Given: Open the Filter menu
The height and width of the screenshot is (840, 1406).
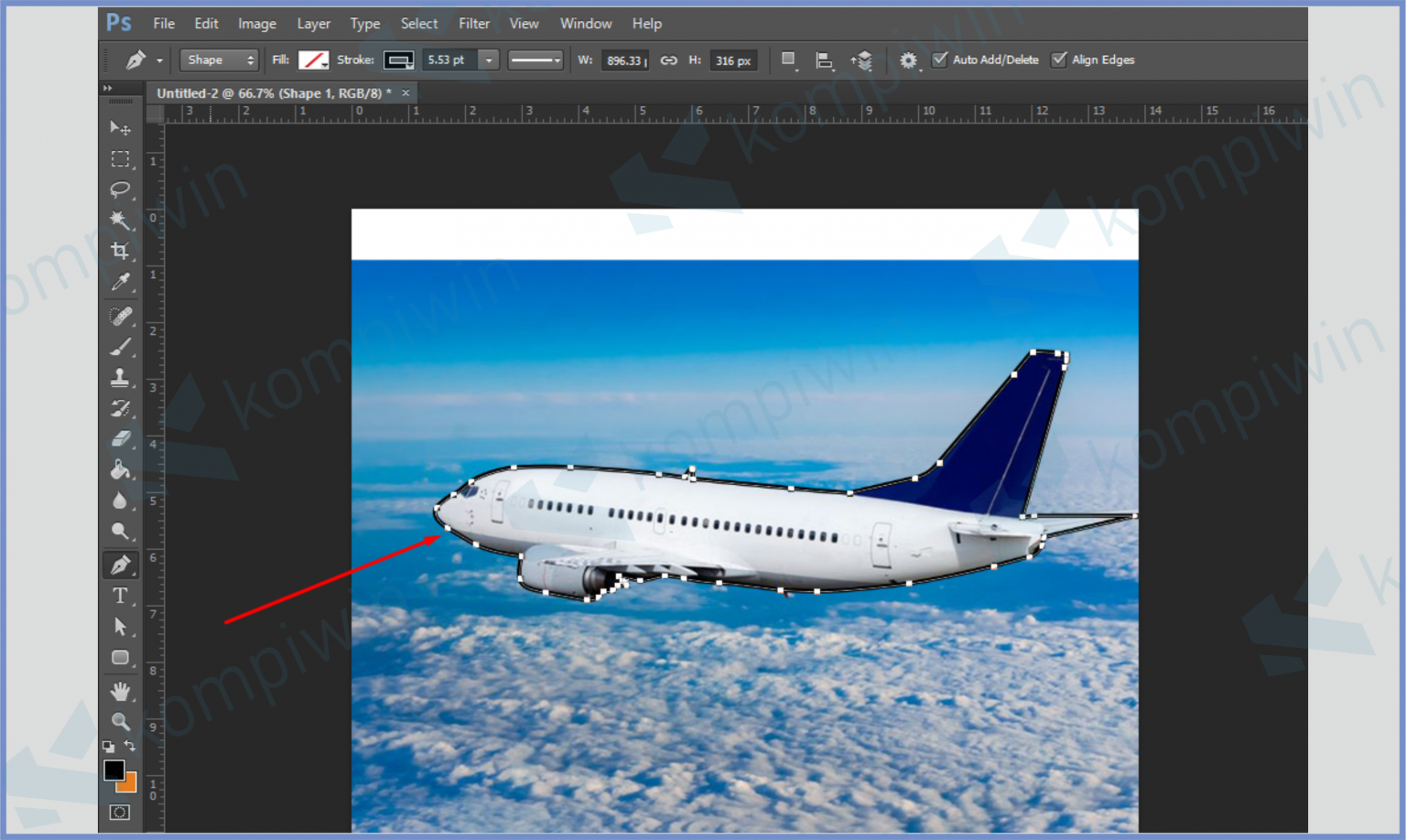Looking at the screenshot, I should click(473, 24).
